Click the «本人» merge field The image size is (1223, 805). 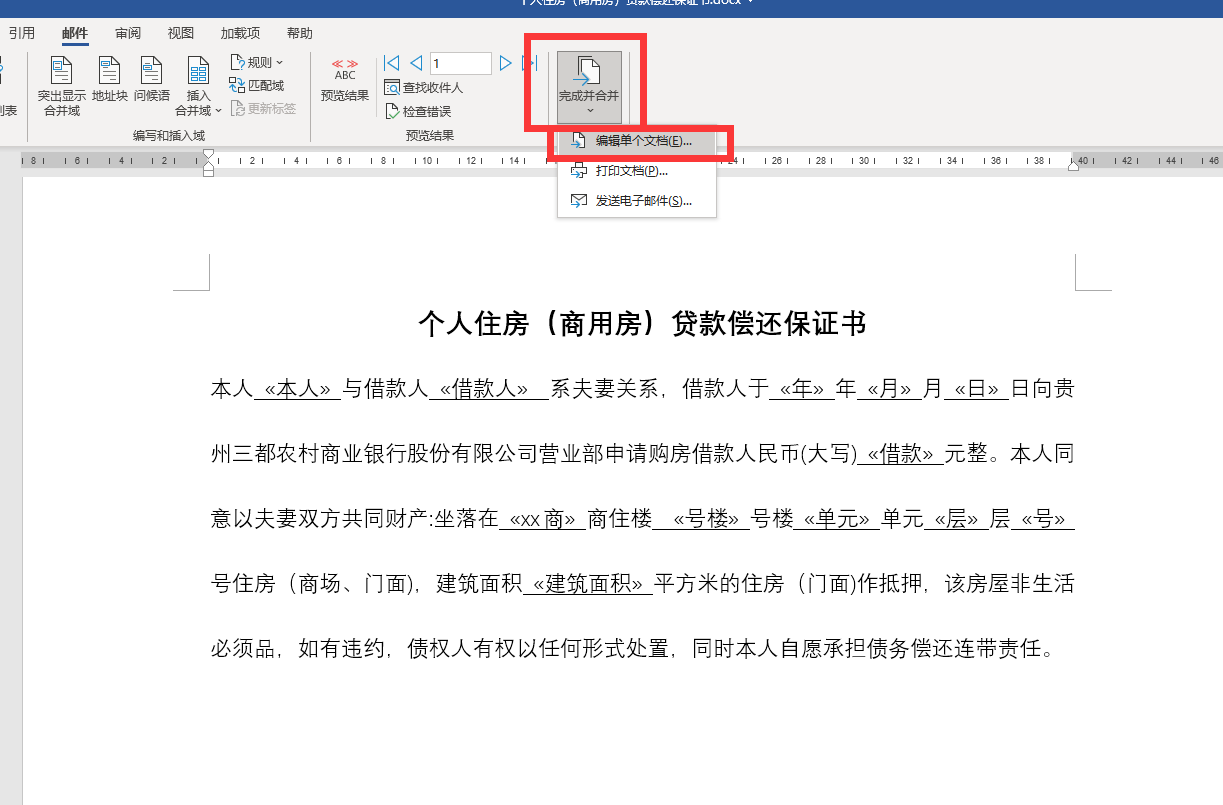298,388
